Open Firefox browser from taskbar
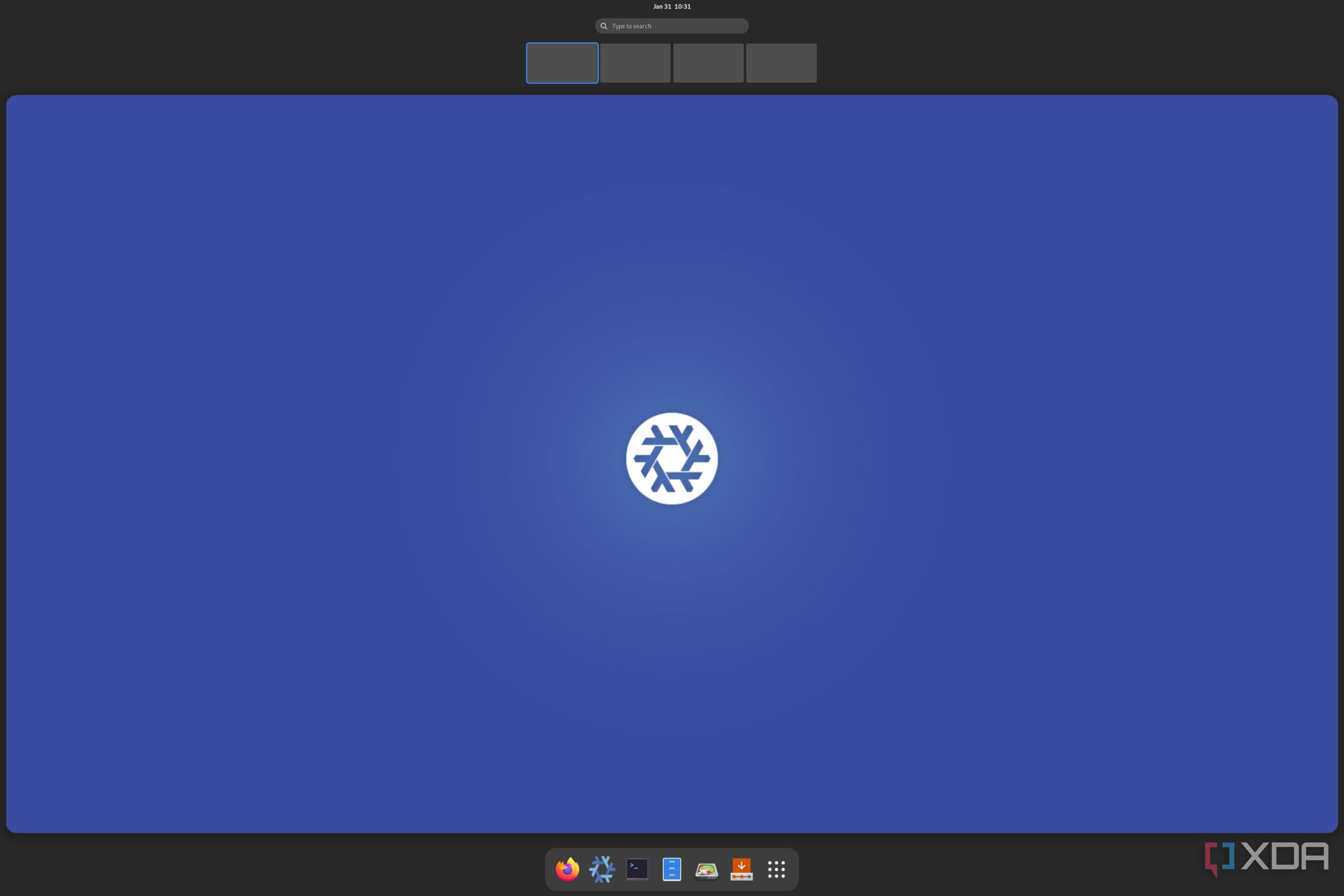This screenshot has width=1344, height=896. (x=567, y=868)
